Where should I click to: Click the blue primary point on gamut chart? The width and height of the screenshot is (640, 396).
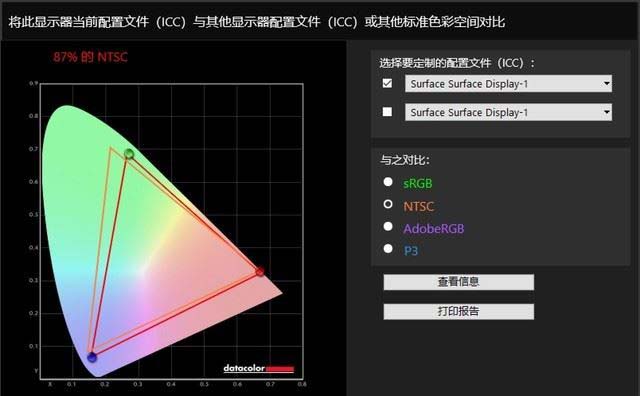tap(92, 357)
